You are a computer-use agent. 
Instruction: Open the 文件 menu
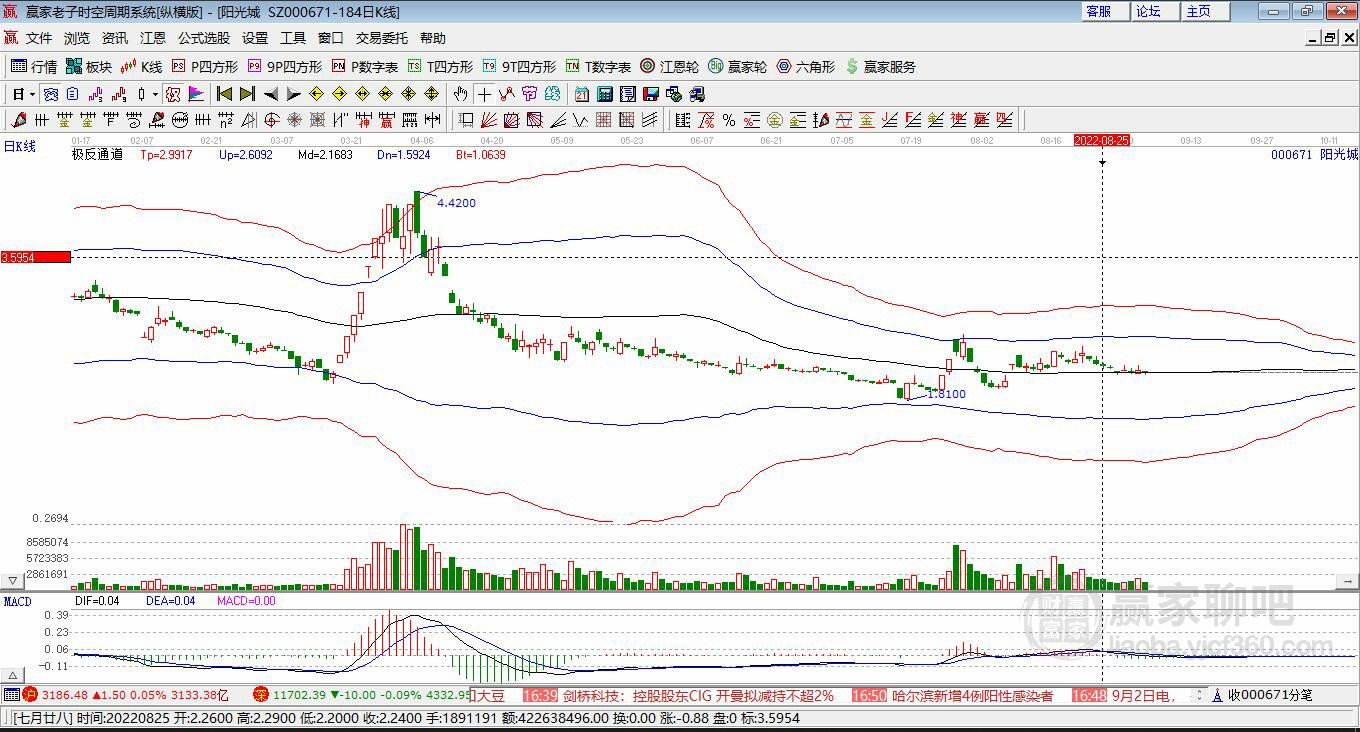[x=39, y=38]
